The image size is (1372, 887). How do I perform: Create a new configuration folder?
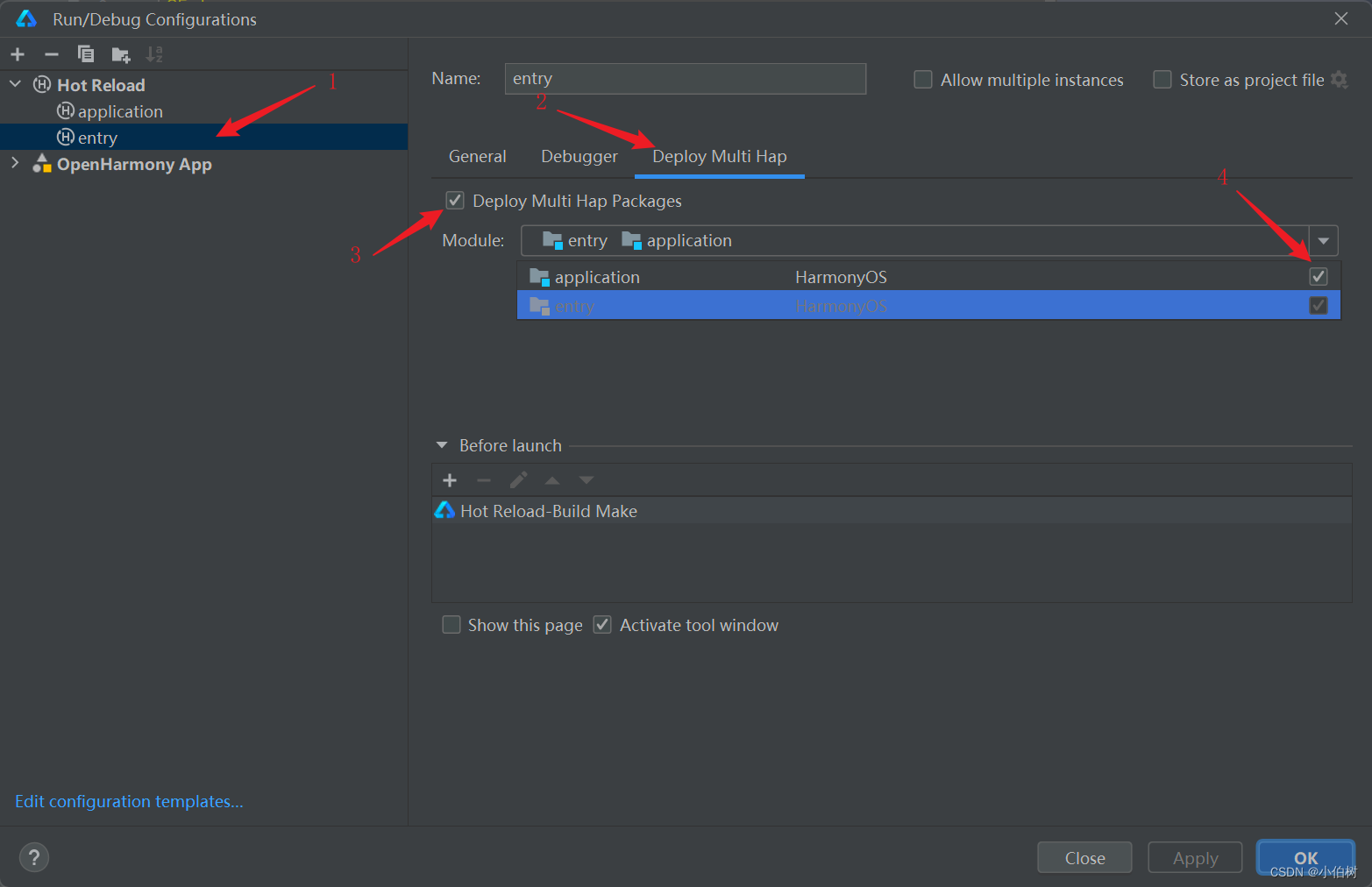121,55
